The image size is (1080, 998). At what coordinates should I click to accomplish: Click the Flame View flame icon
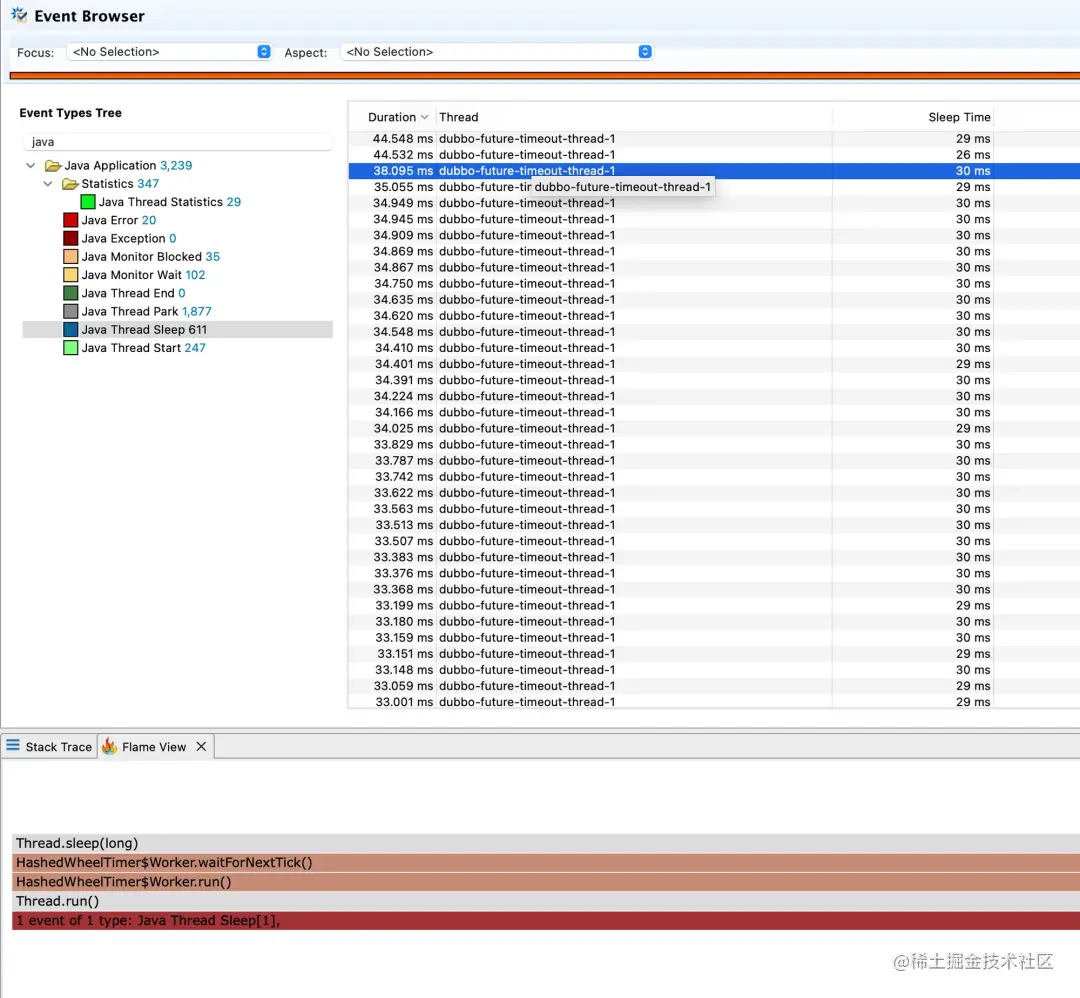tap(110, 746)
